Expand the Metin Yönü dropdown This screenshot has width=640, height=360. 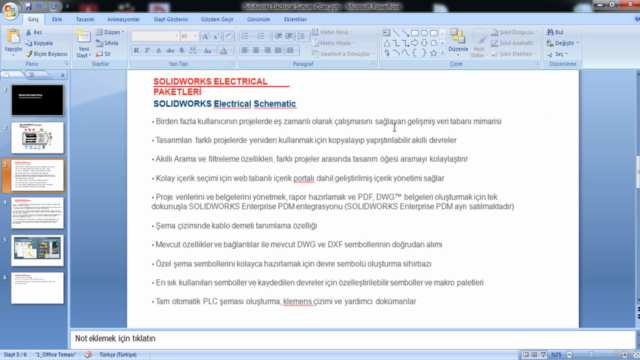(x=332, y=32)
